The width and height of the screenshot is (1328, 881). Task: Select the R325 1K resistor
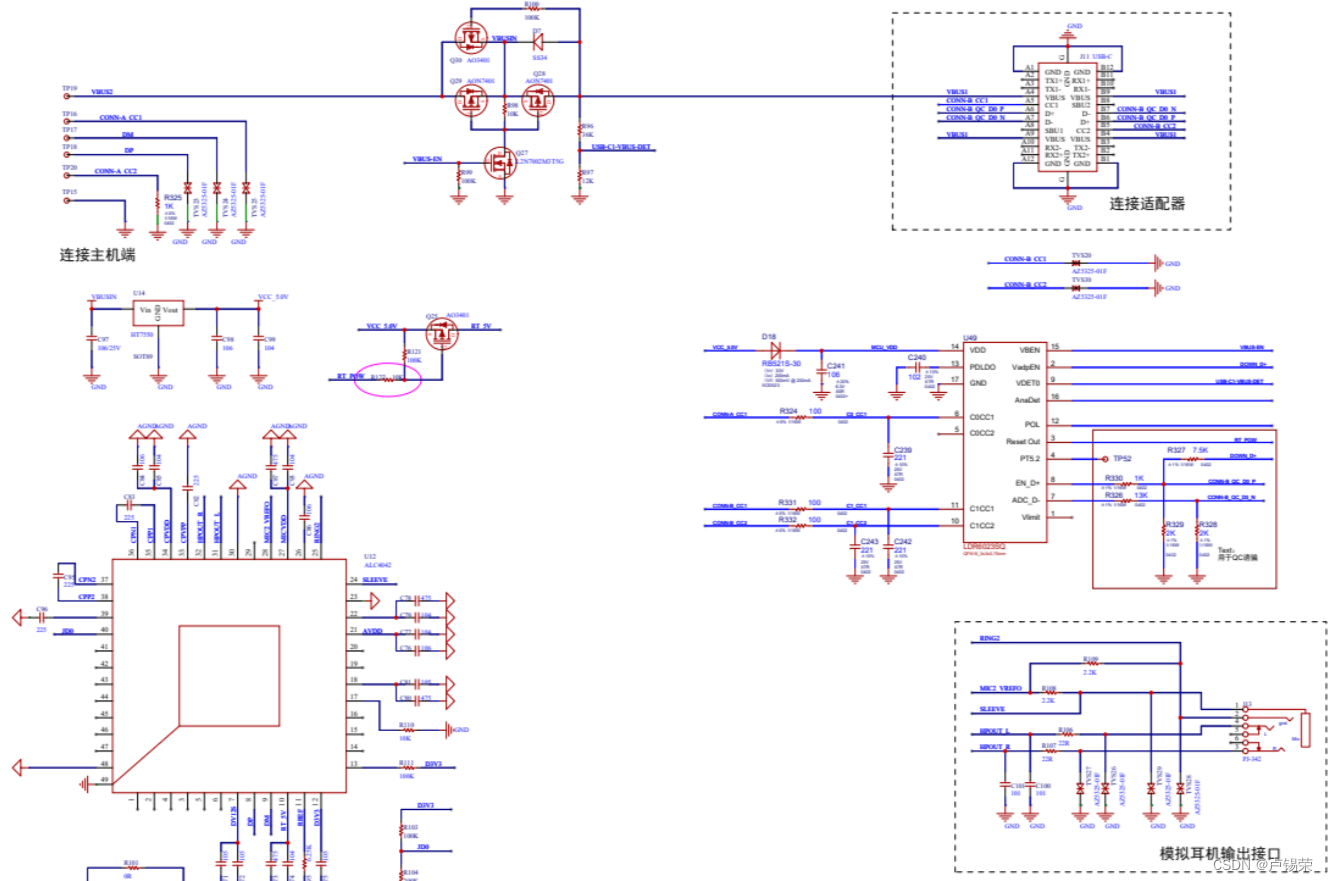point(157,204)
